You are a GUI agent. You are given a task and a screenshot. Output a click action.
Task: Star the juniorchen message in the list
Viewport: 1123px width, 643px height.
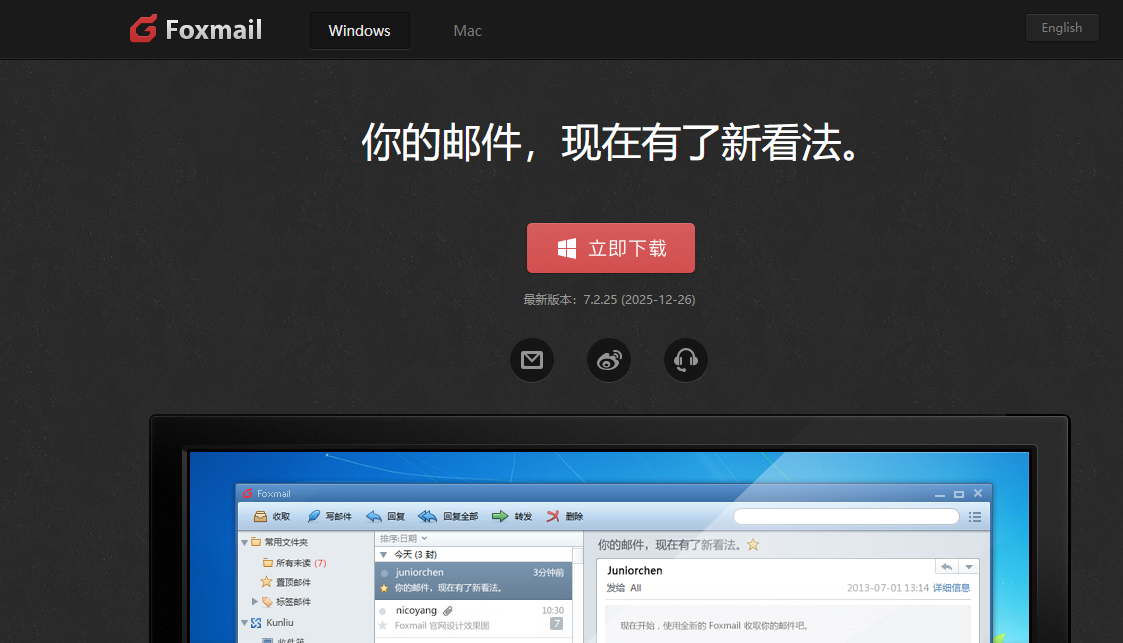[383, 588]
